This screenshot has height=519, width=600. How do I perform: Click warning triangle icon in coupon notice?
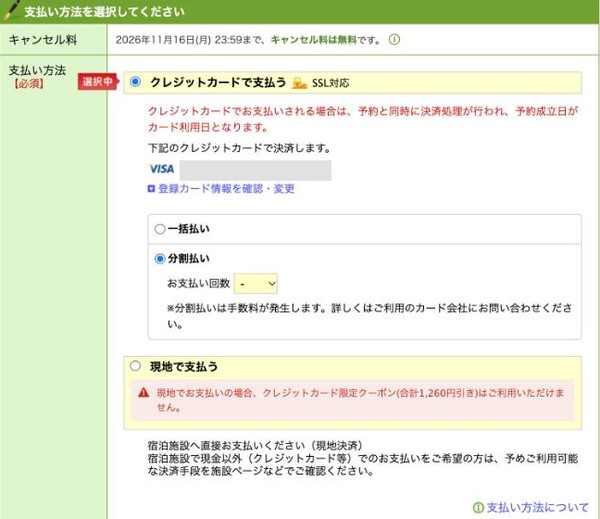coord(143,392)
